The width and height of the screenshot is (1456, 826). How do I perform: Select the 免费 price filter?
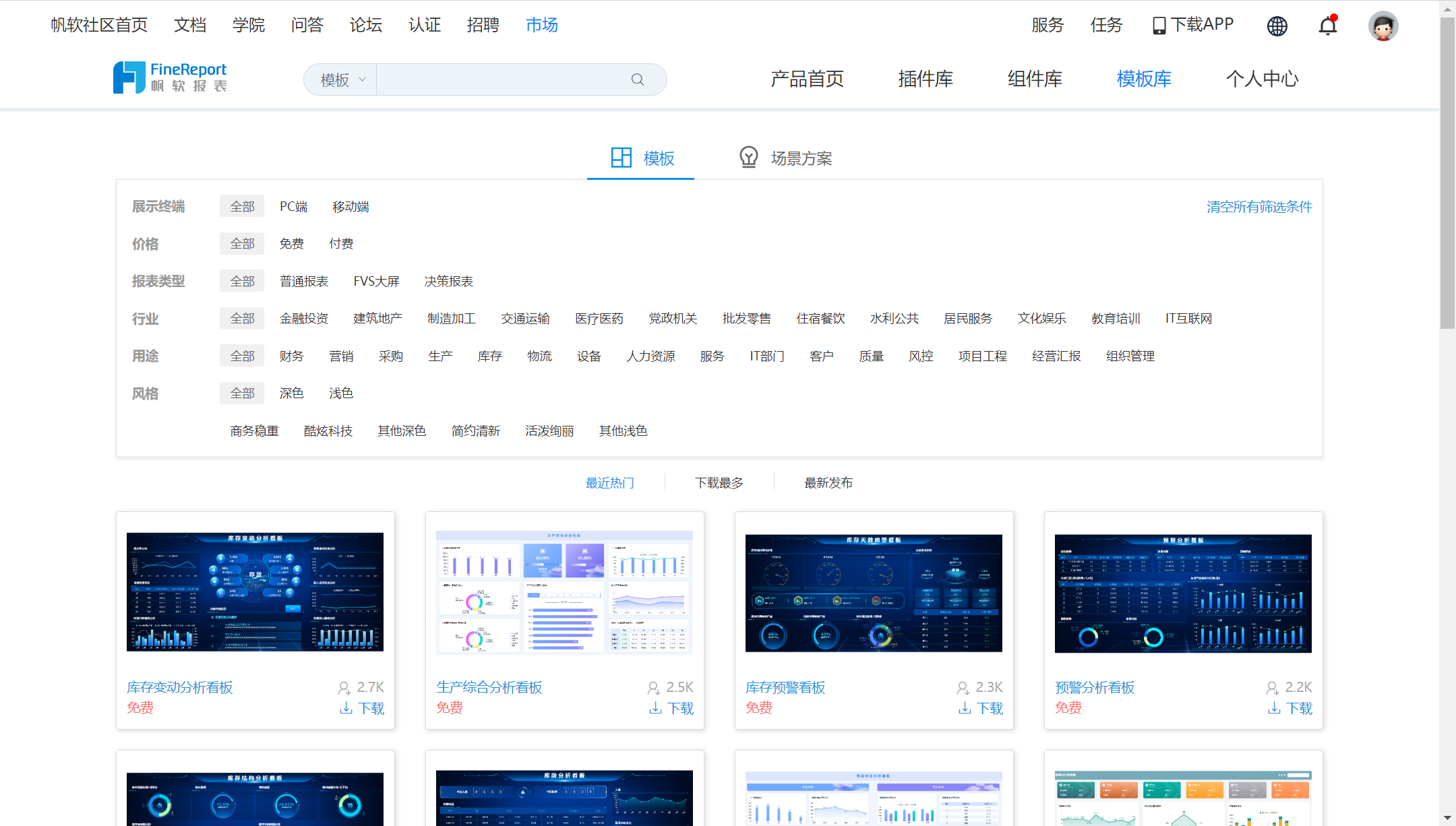coord(291,243)
